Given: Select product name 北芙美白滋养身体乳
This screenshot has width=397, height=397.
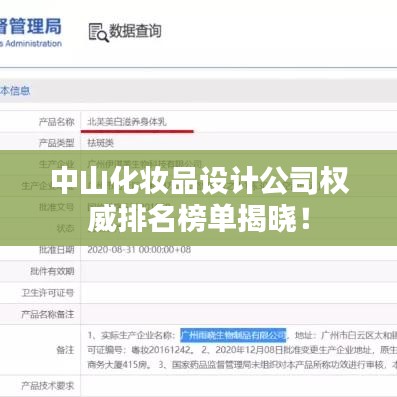Looking at the screenshot, I should tap(127, 122).
